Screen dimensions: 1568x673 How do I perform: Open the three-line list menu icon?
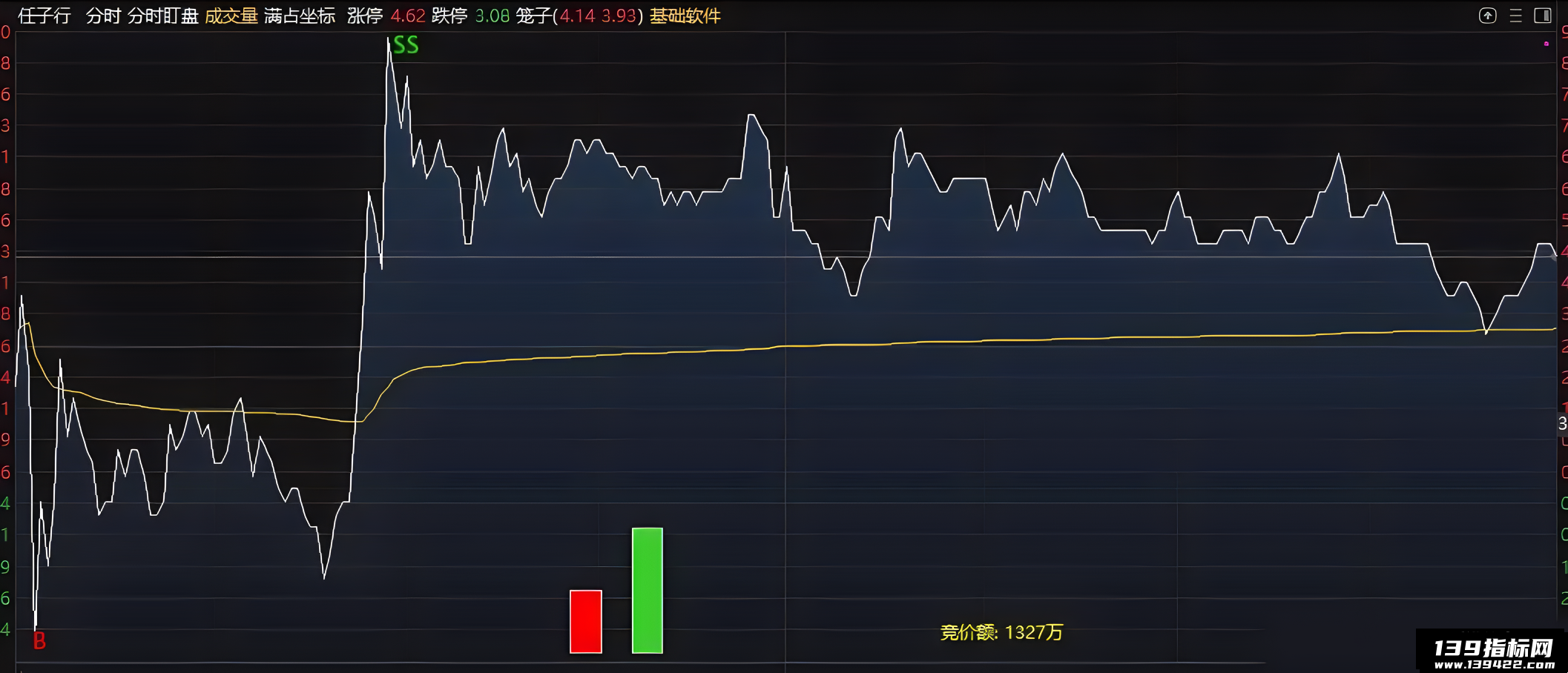coord(1515,16)
